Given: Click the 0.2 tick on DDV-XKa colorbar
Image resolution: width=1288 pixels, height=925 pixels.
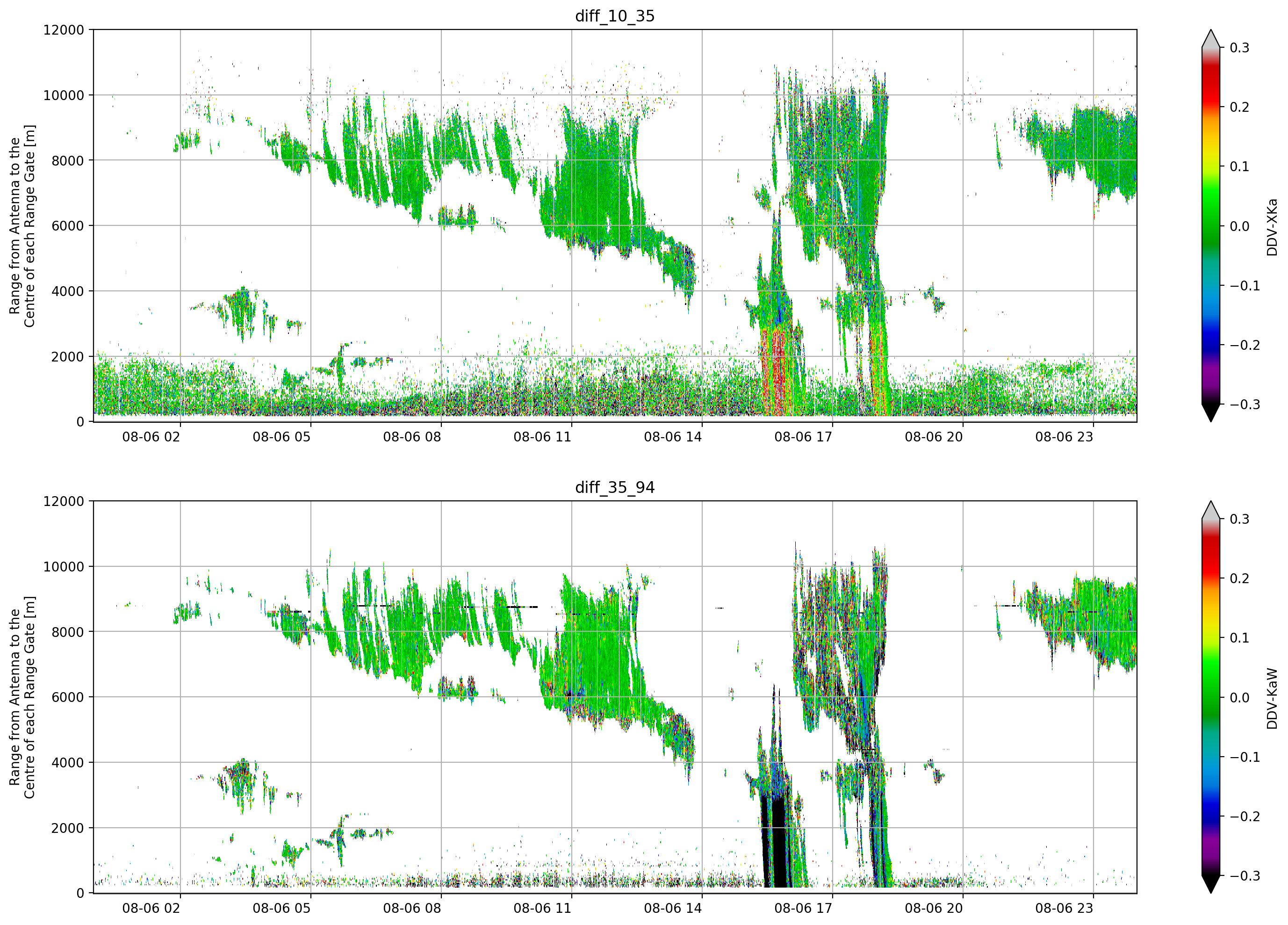Looking at the screenshot, I should pos(1239,107).
